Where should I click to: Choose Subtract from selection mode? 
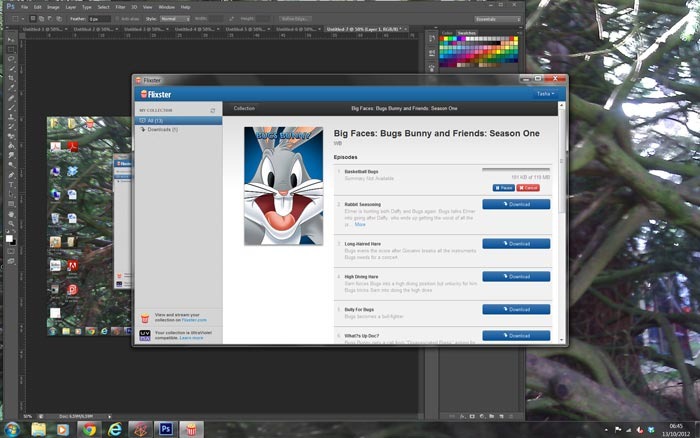tap(50, 19)
